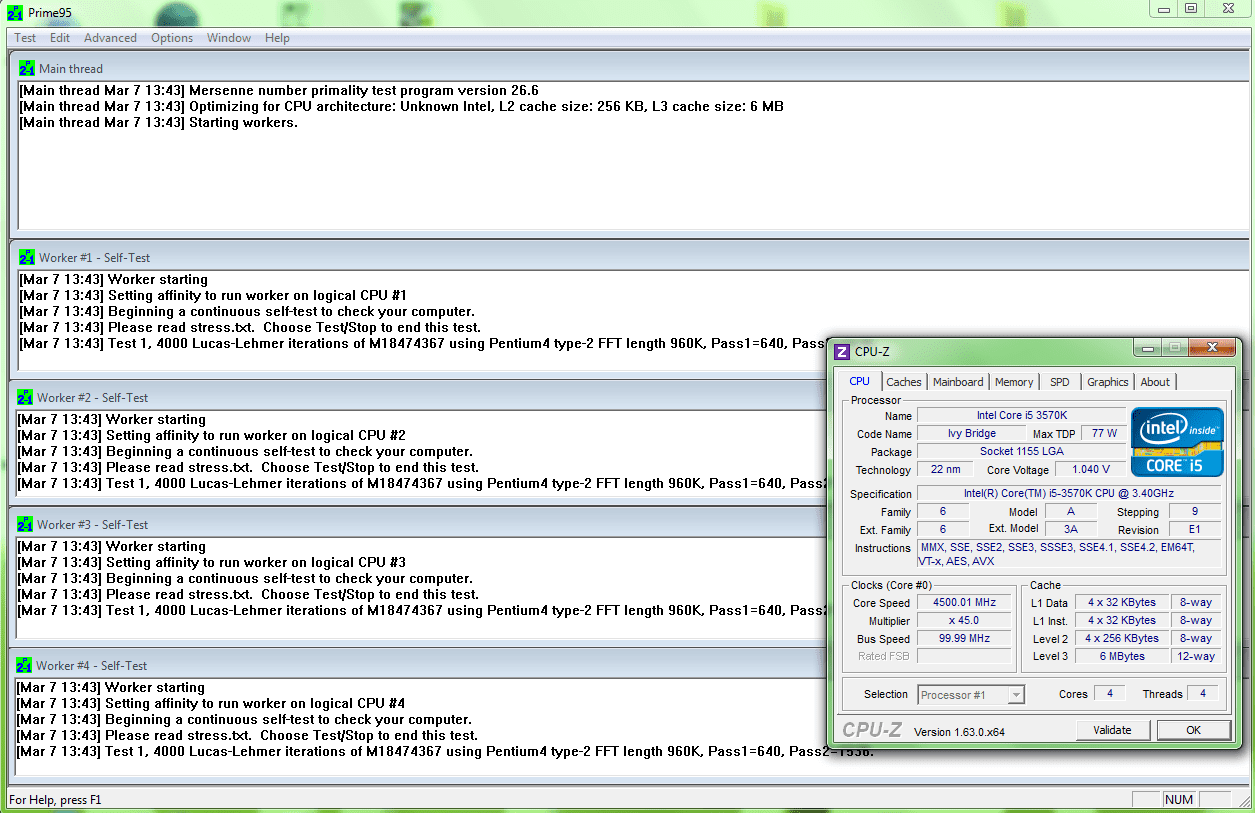Switch to the Mainboard tab in CPU-Z
This screenshot has width=1255, height=813.
958,382
